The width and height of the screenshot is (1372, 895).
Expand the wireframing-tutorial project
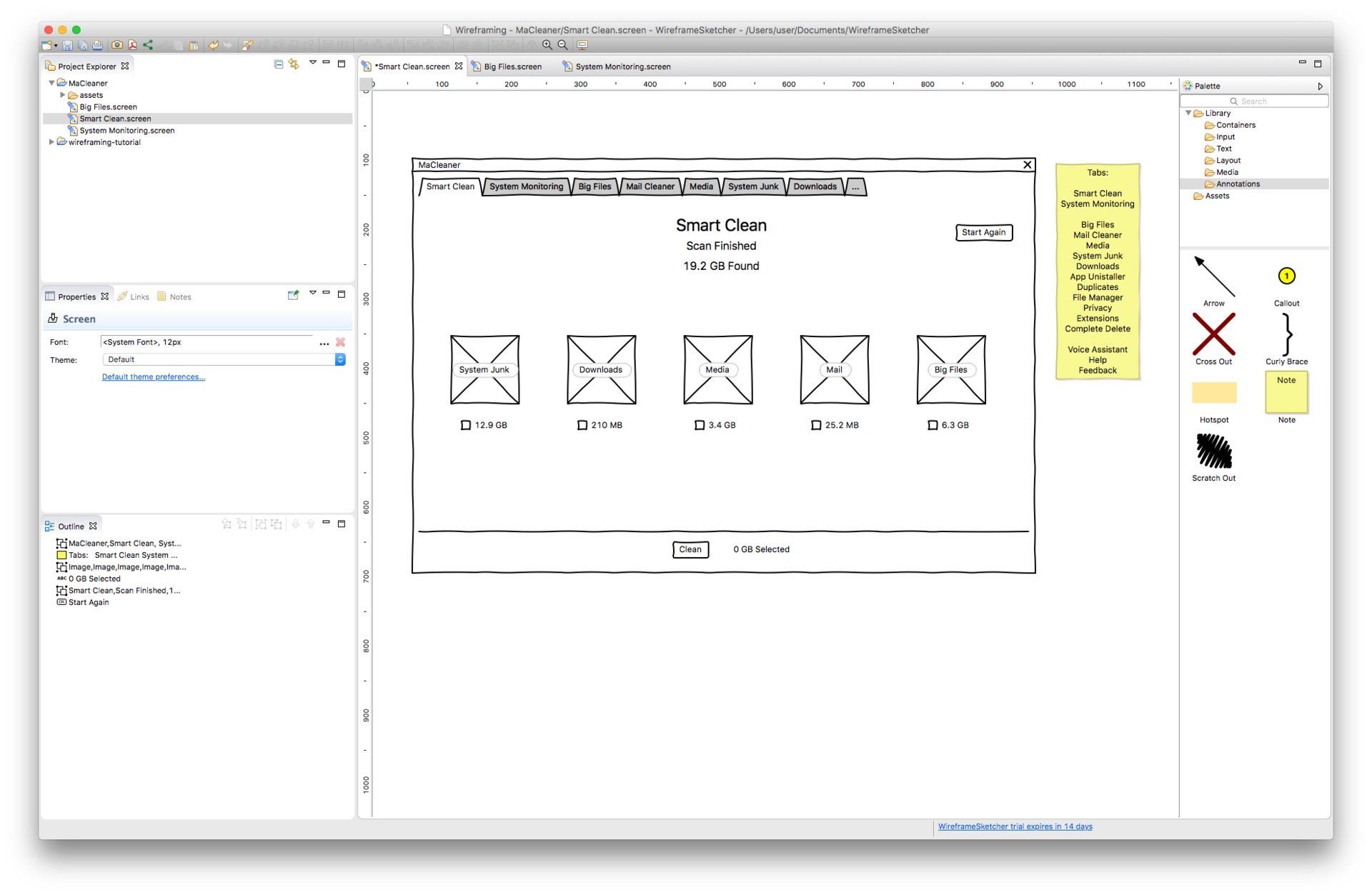pos(51,142)
